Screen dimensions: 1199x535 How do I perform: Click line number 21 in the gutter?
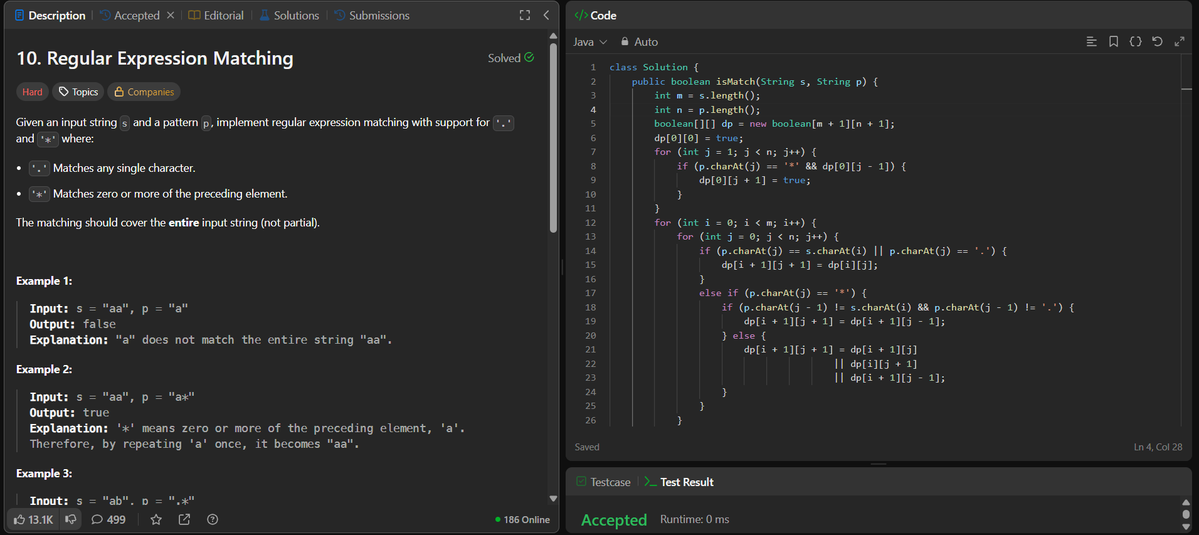point(592,349)
